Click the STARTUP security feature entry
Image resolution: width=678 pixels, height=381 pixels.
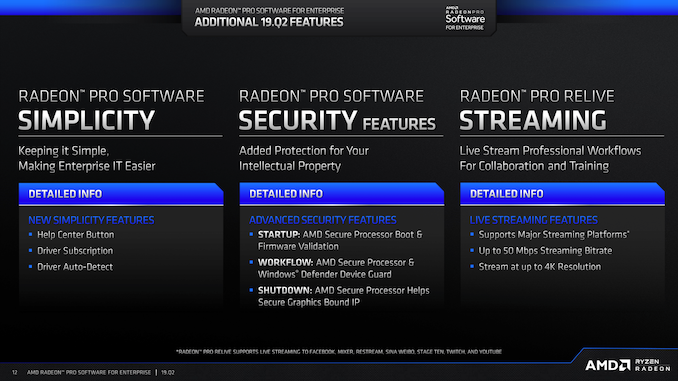point(340,240)
